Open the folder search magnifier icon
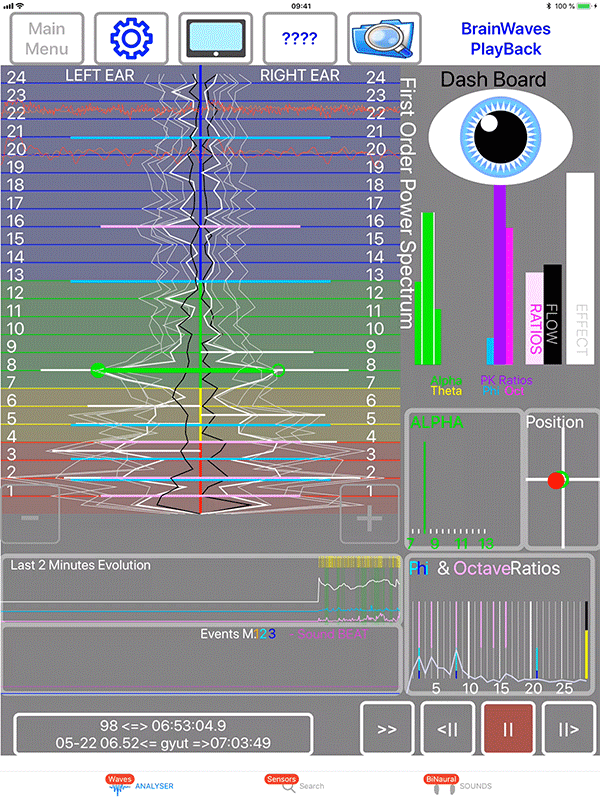 [x=384, y=38]
